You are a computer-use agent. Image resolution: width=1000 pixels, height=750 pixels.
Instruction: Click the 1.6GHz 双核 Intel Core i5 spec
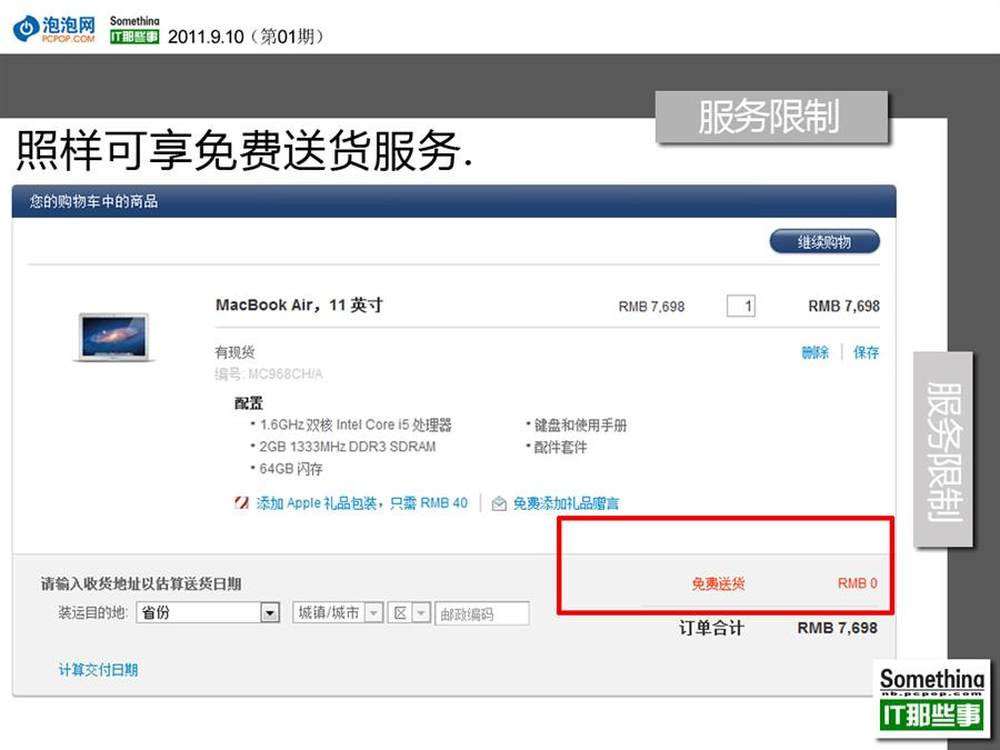click(x=355, y=425)
